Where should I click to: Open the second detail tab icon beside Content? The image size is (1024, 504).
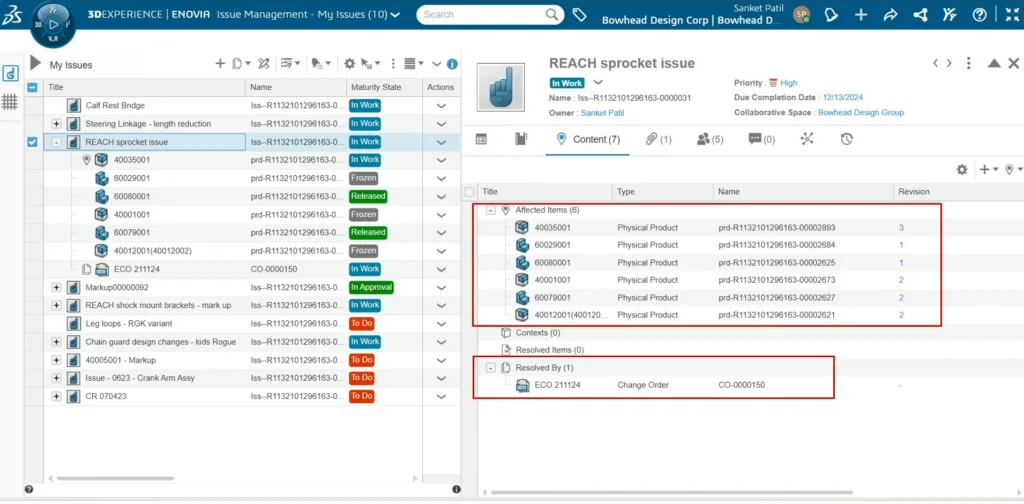click(520, 138)
